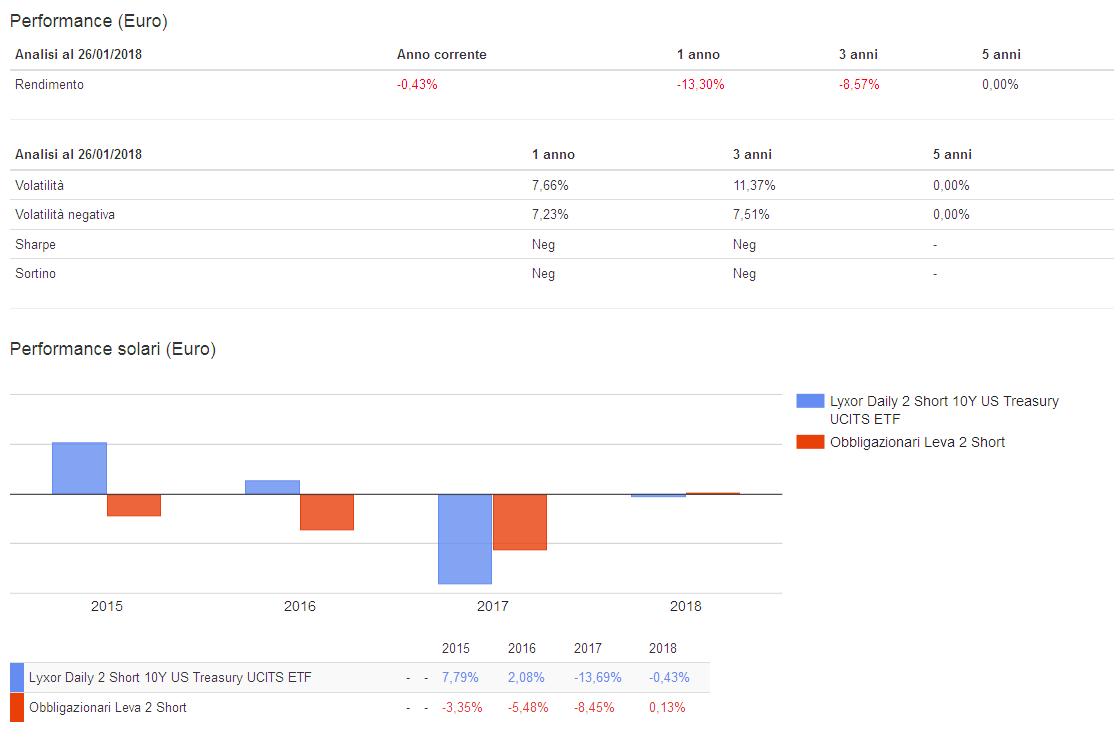Click the 7,79% value for Lyxor in 2015
1120x739 pixels.
(x=462, y=677)
